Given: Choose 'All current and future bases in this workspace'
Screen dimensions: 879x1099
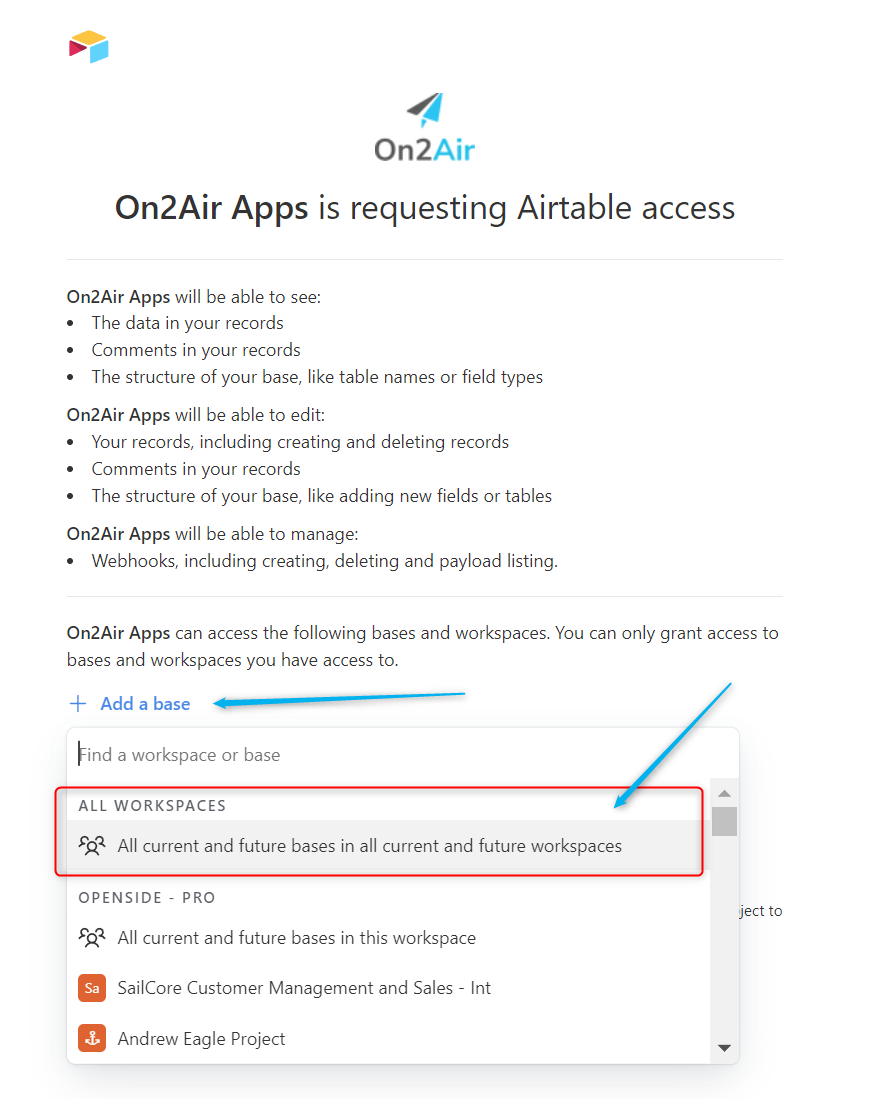Looking at the screenshot, I should click(x=296, y=938).
